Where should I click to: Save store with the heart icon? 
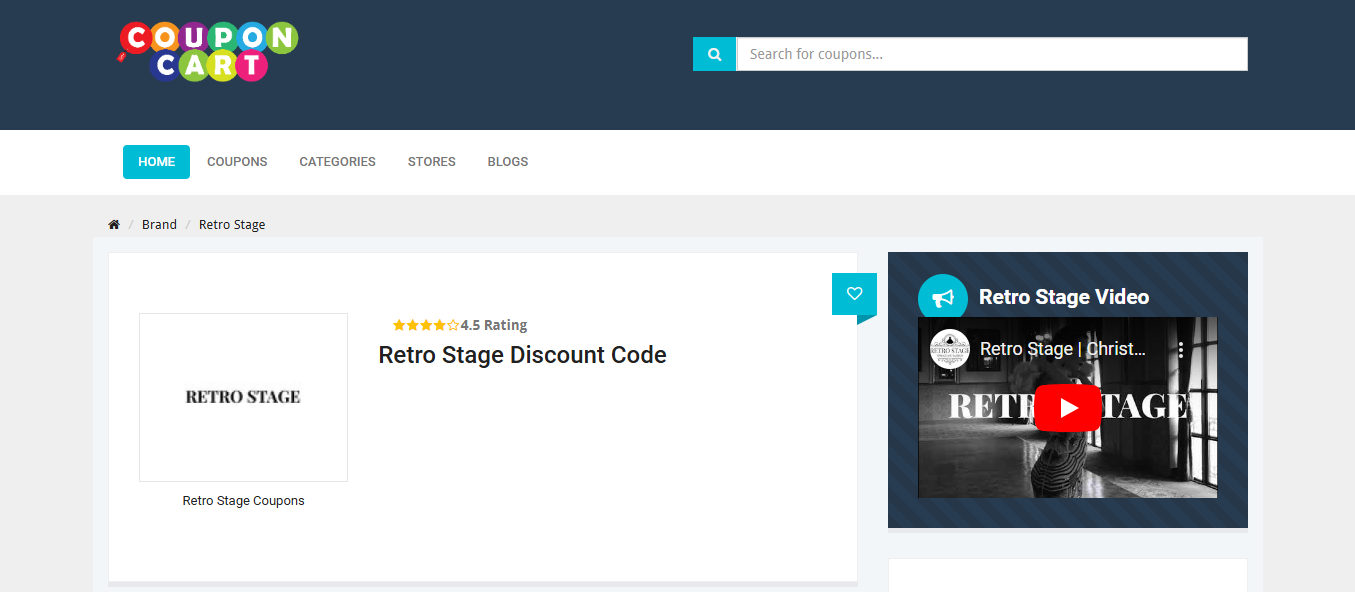pos(854,293)
